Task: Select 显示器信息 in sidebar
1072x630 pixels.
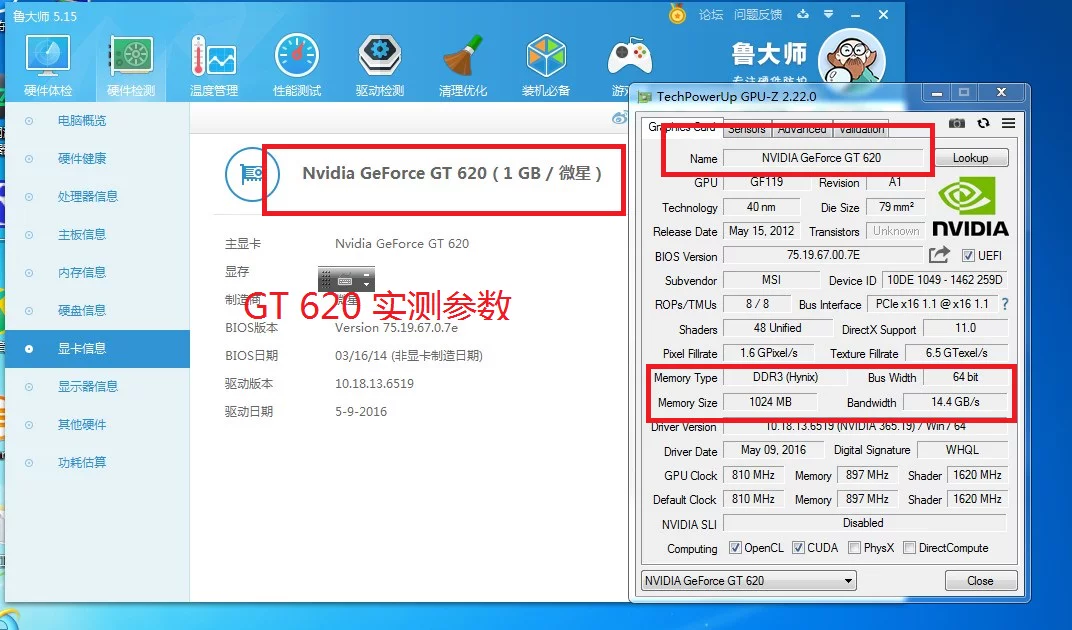Action: 88,386
